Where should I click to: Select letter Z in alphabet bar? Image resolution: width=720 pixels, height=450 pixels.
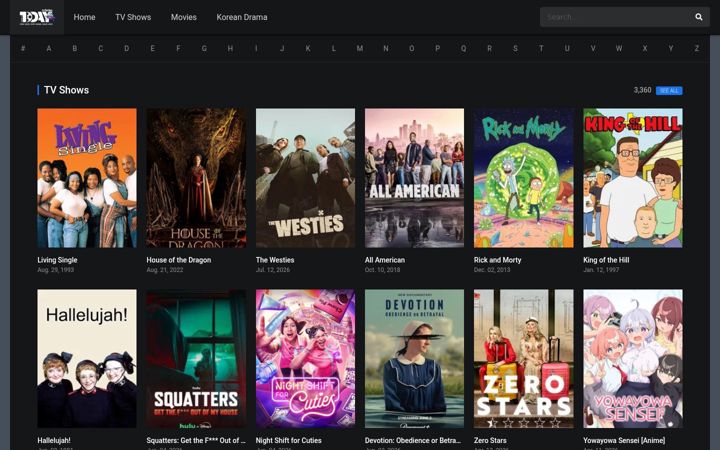(x=697, y=48)
